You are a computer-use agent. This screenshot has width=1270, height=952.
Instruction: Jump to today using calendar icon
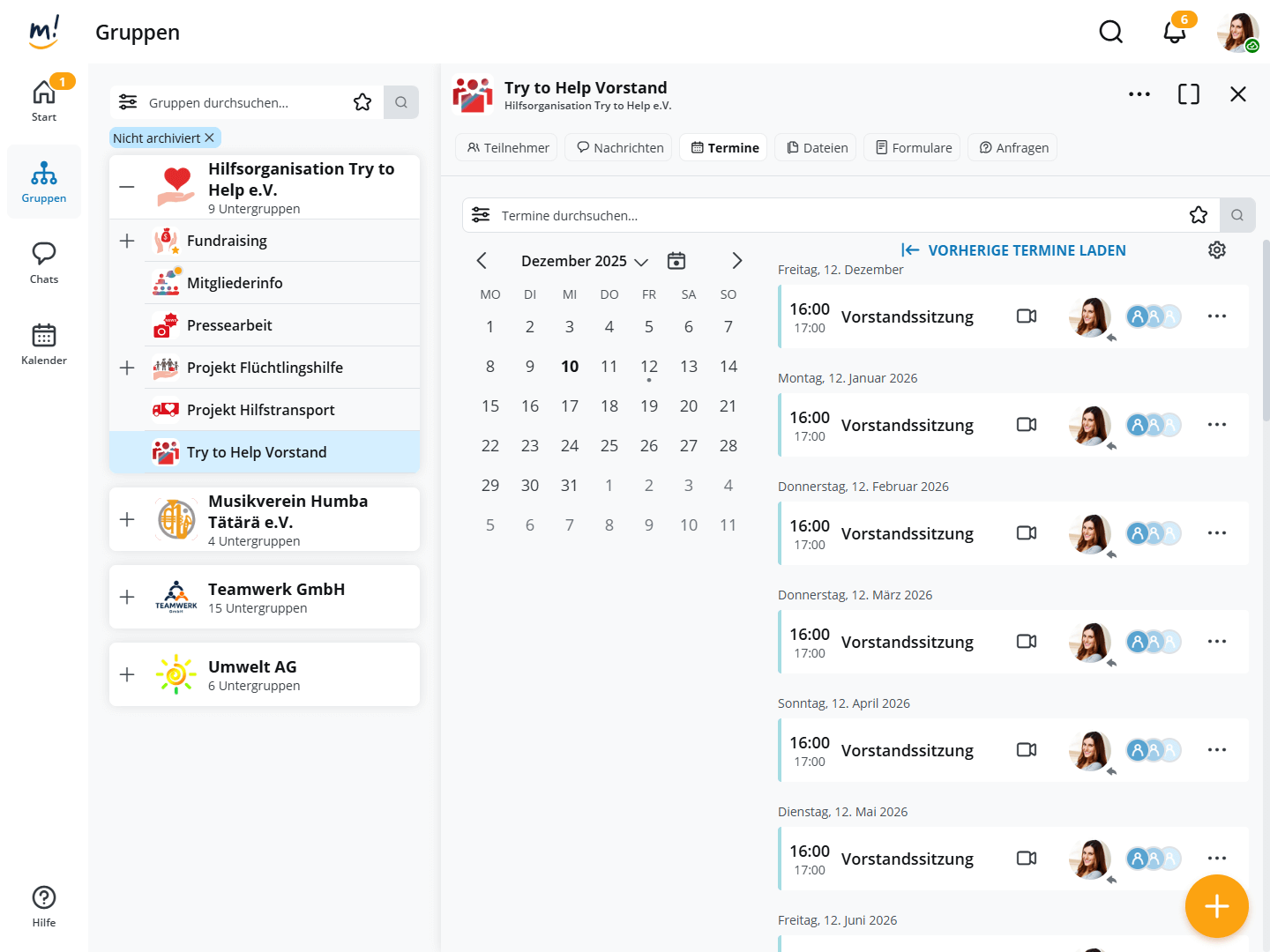[x=676, y=261]
